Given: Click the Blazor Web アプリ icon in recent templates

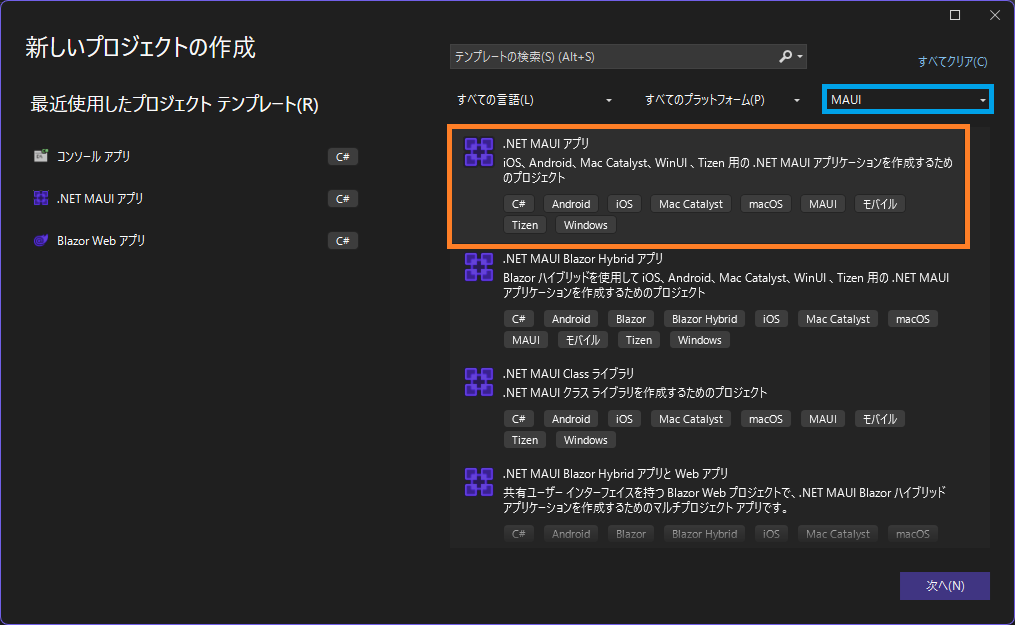Looking at the screenshot, I should [41, 240].
